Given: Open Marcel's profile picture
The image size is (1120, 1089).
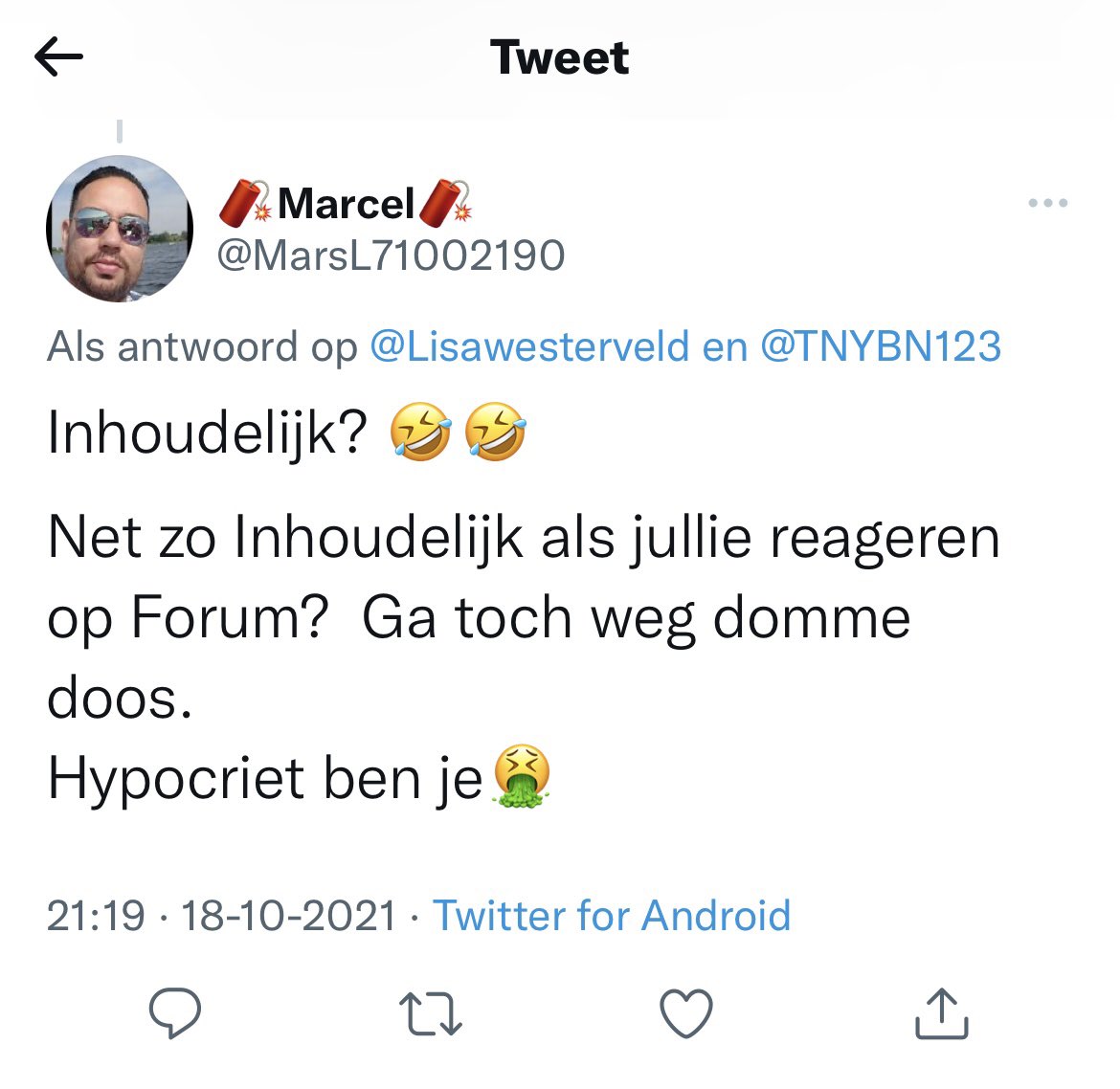Looking at the screenshot, I should 120,229.
